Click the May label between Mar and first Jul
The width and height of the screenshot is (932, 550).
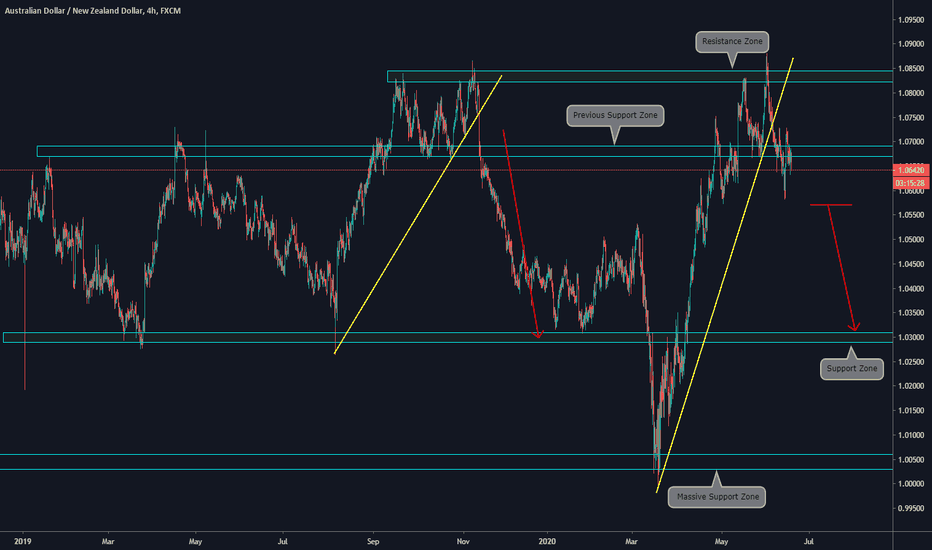click(x=196, y=541)
